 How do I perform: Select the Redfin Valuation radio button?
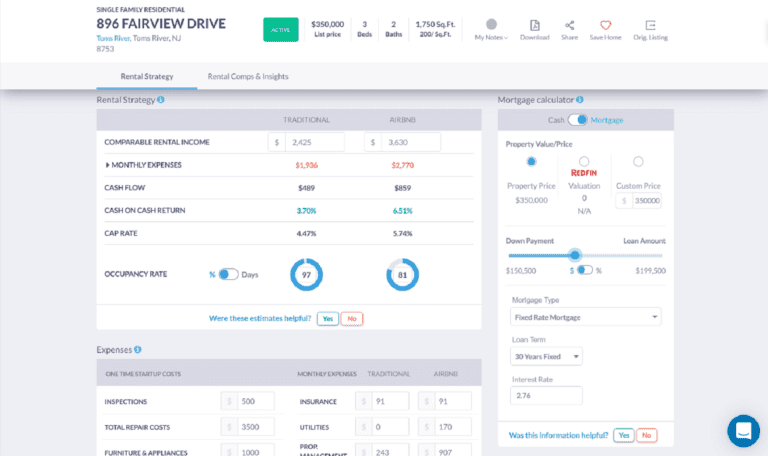(x=584, y=161)
